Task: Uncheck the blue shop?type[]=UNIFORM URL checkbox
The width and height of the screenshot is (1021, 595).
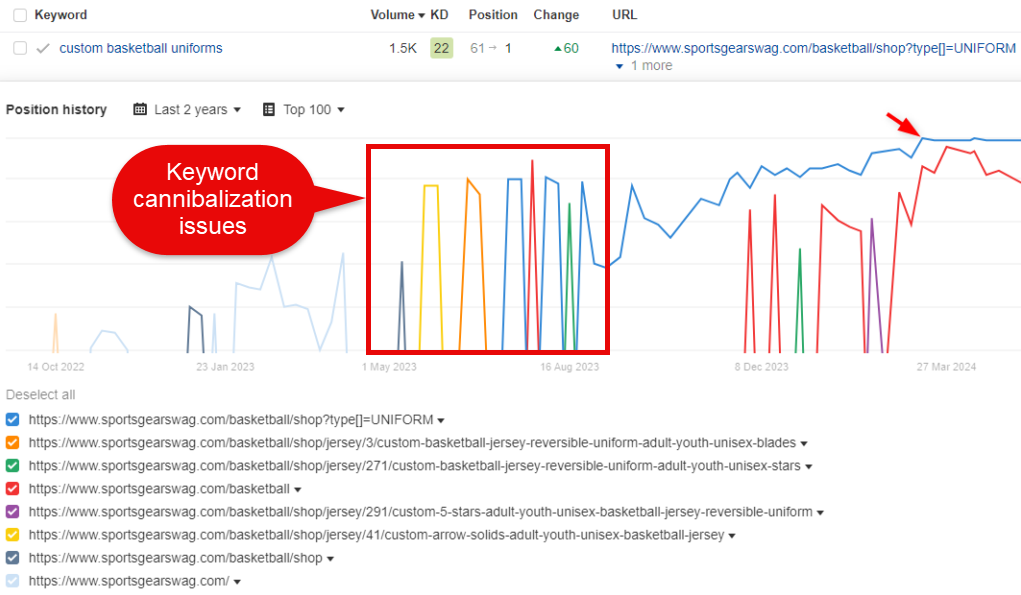Action: [12, 420]
